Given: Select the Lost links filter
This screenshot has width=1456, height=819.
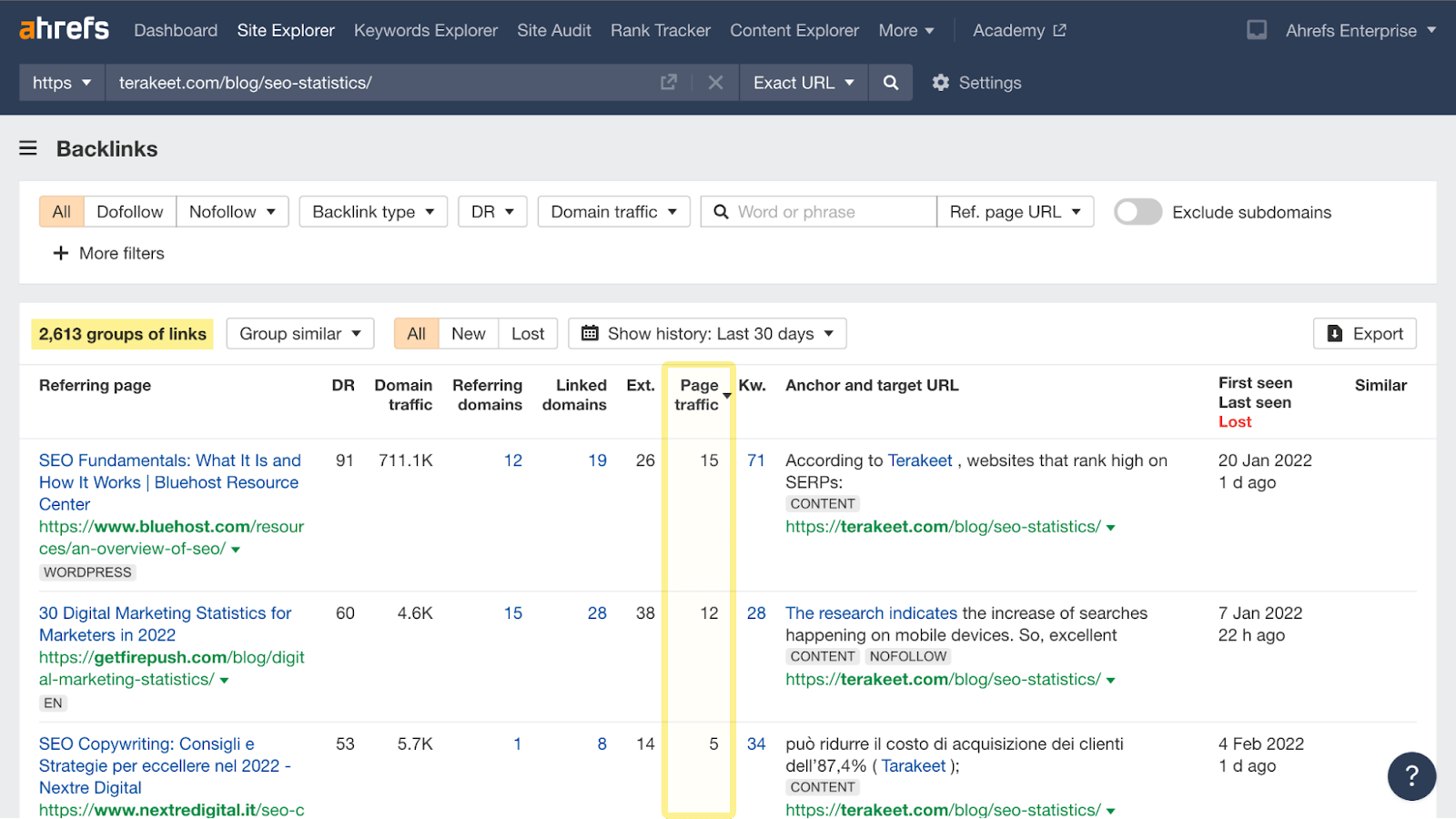Looking at the screenshot, I should [527, 334].
